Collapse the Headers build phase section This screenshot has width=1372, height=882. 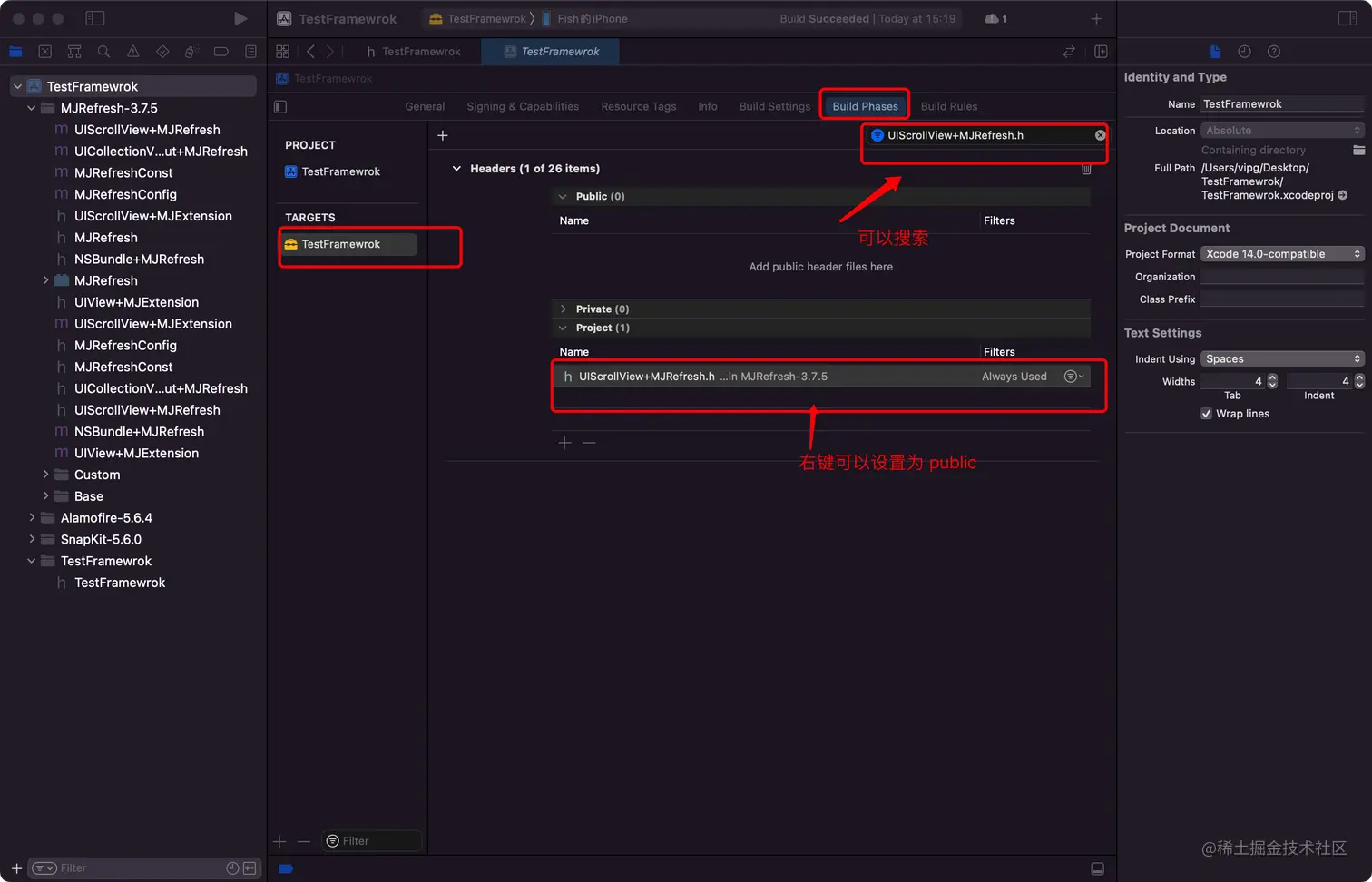456,169
